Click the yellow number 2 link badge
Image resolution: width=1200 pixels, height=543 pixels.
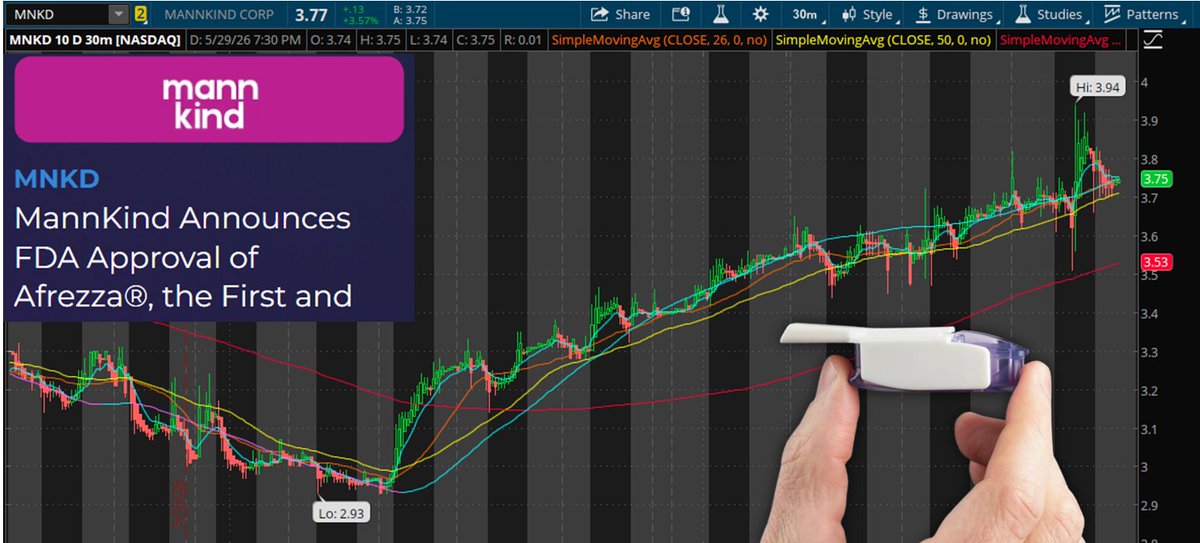(x=141, y=14)
